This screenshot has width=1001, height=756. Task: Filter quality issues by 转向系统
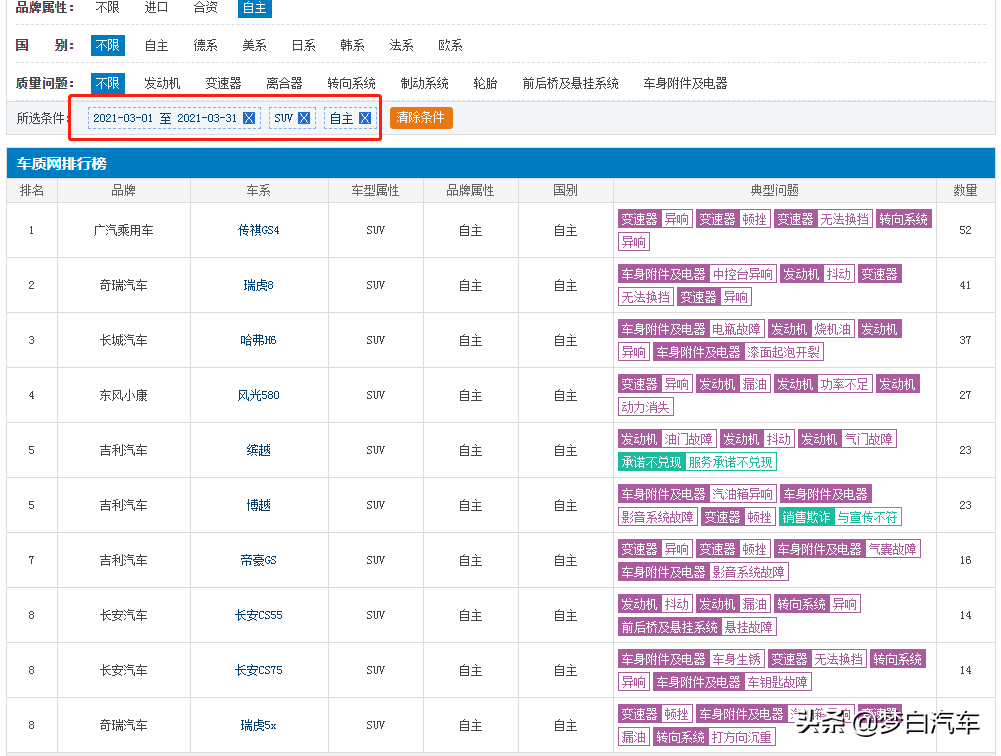click(x=351, y=83)
